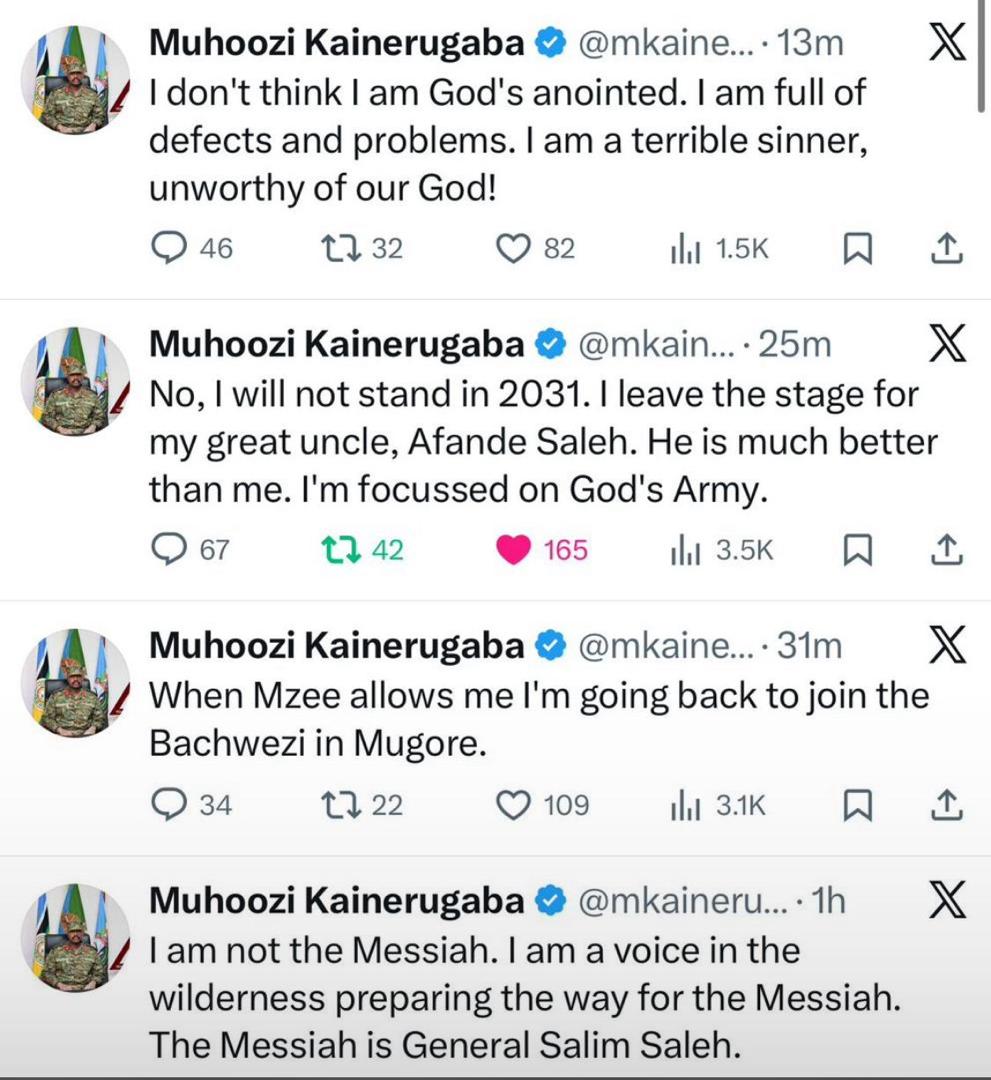The height and width of the screenshot is (1080, 991).
Task: Bookmark the "God's anointed" tweet
Action: pyautogui.click(x=858, y=248)
